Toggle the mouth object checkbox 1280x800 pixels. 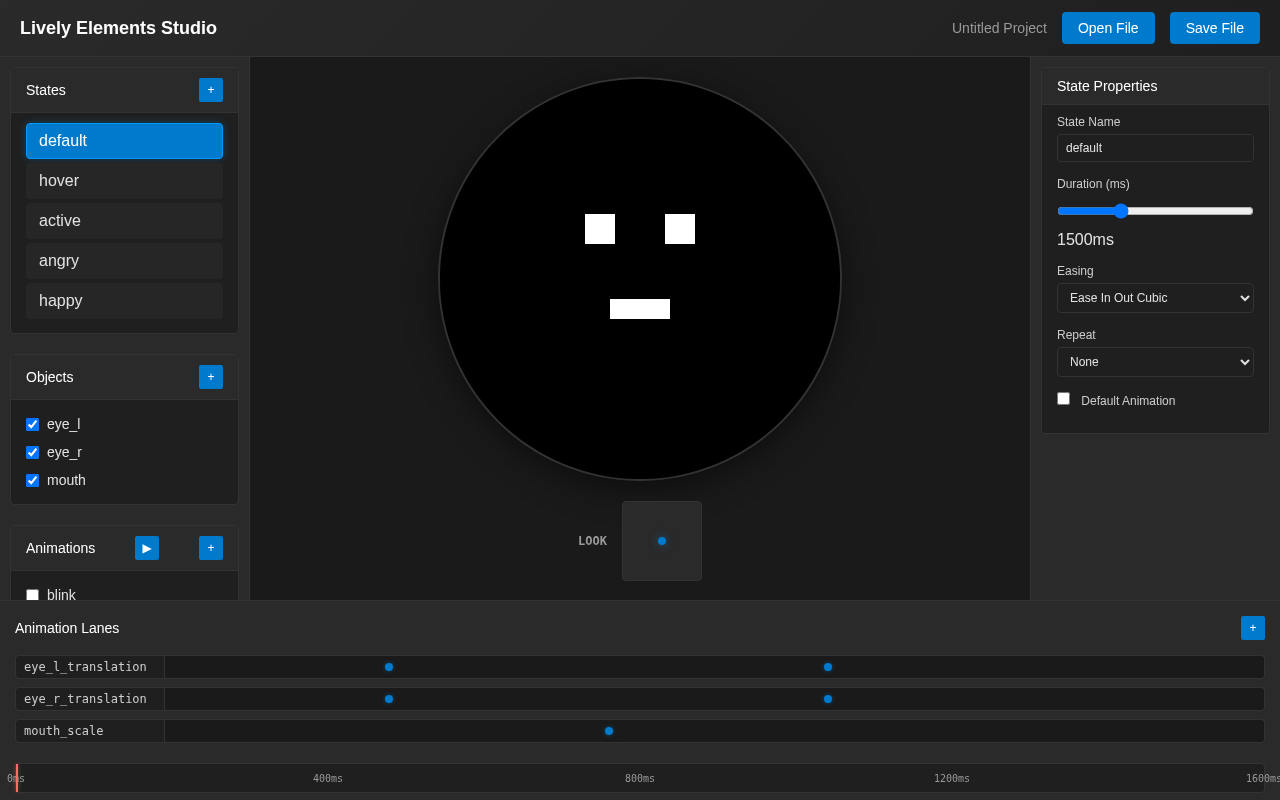[32, 480]
